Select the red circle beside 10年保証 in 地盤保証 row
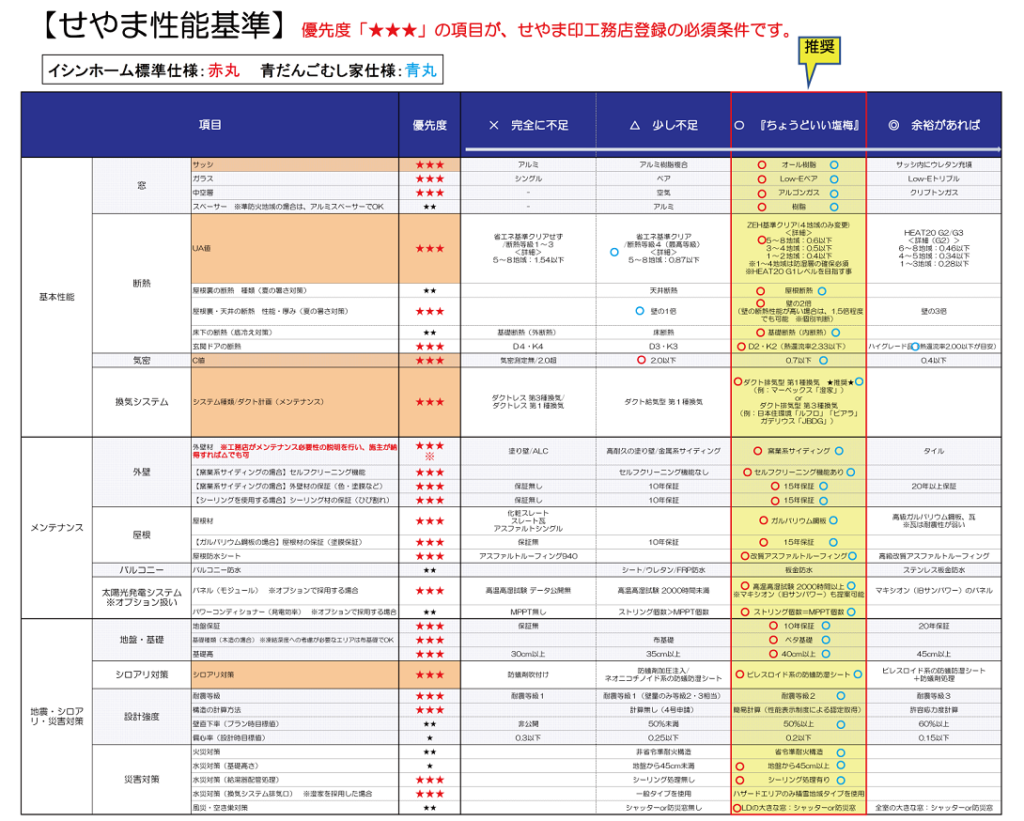Image resolution: width=1024 pixels, height=821 pixels. click(x=773, y=626)
